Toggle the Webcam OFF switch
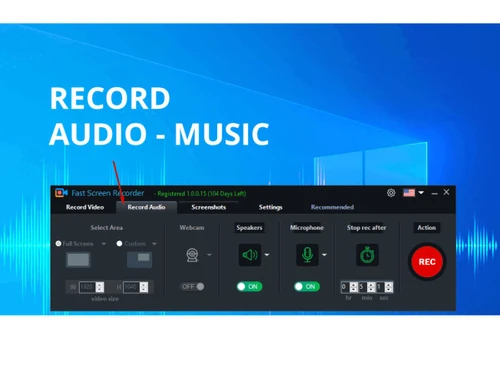This screenshot has height=375, width=500. point(192,286)
